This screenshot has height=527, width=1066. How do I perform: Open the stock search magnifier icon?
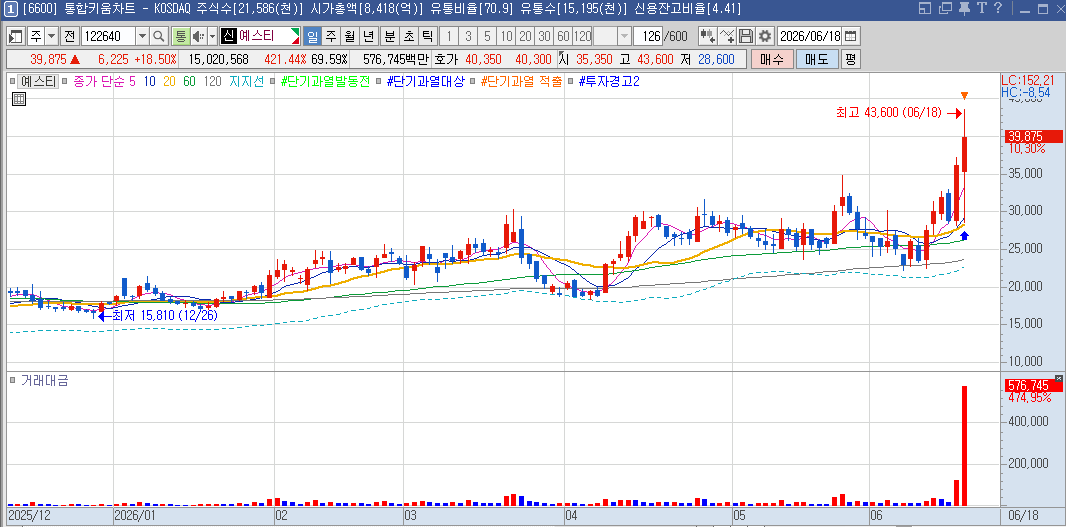click(158, 36)
